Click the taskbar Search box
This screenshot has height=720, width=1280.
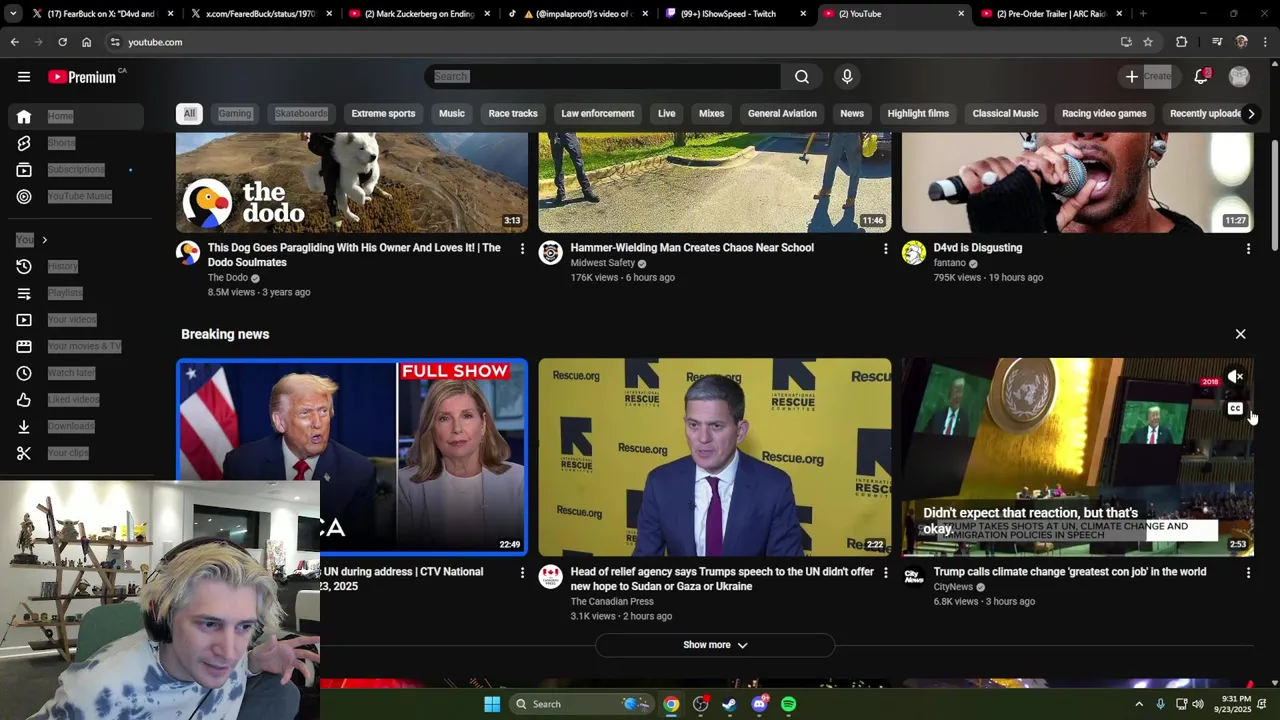coord(583,704)
